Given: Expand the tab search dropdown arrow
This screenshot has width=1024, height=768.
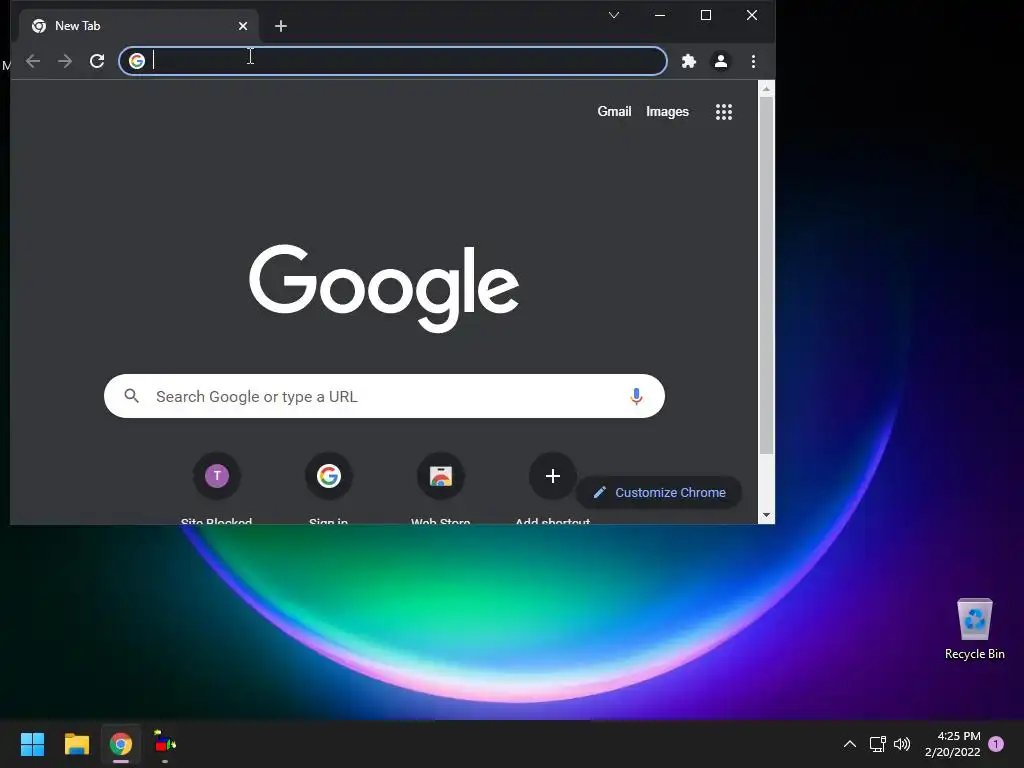Looking at the screenshot, I should 614,15.
